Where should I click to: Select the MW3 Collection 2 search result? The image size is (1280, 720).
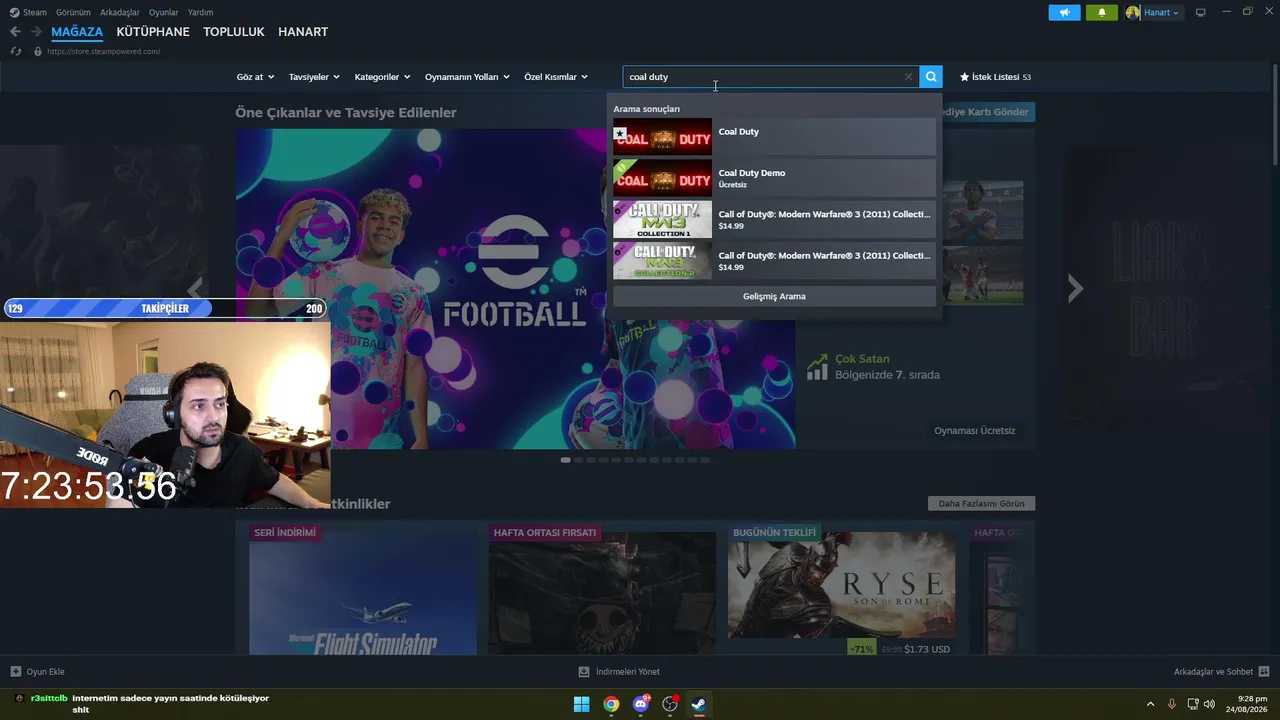[774, 260]
